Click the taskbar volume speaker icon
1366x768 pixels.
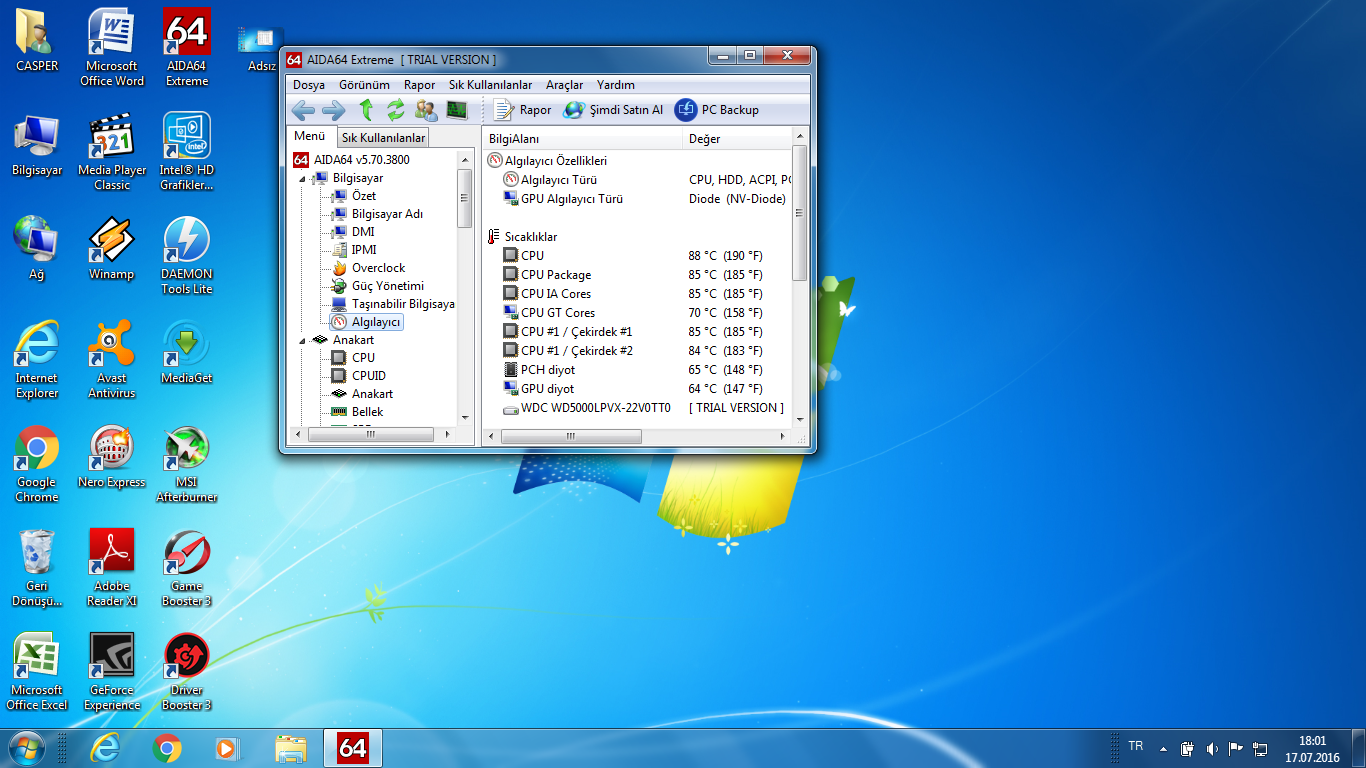coord(1212,748)
